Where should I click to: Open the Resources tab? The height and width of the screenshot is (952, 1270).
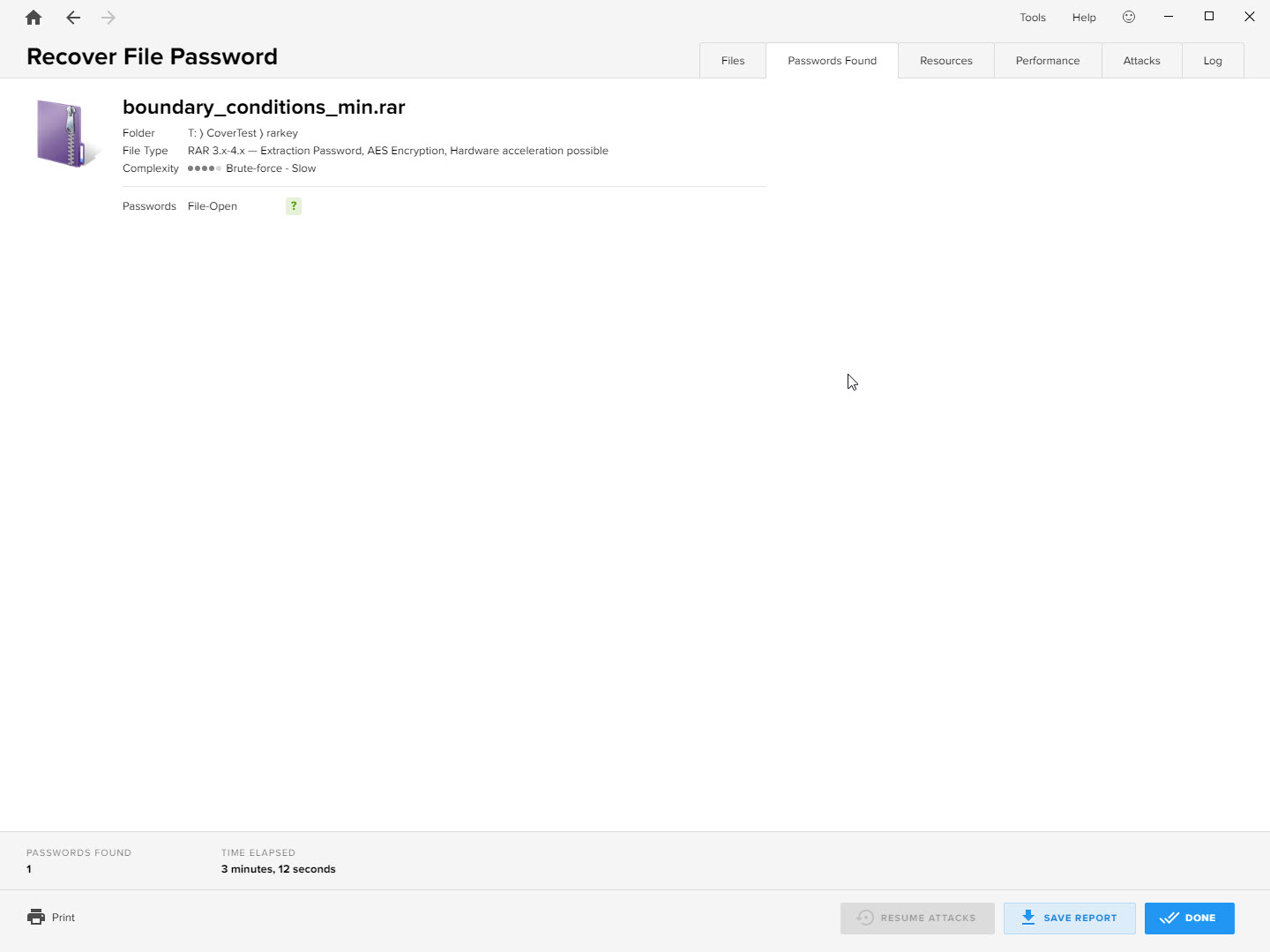pos(945,61)
